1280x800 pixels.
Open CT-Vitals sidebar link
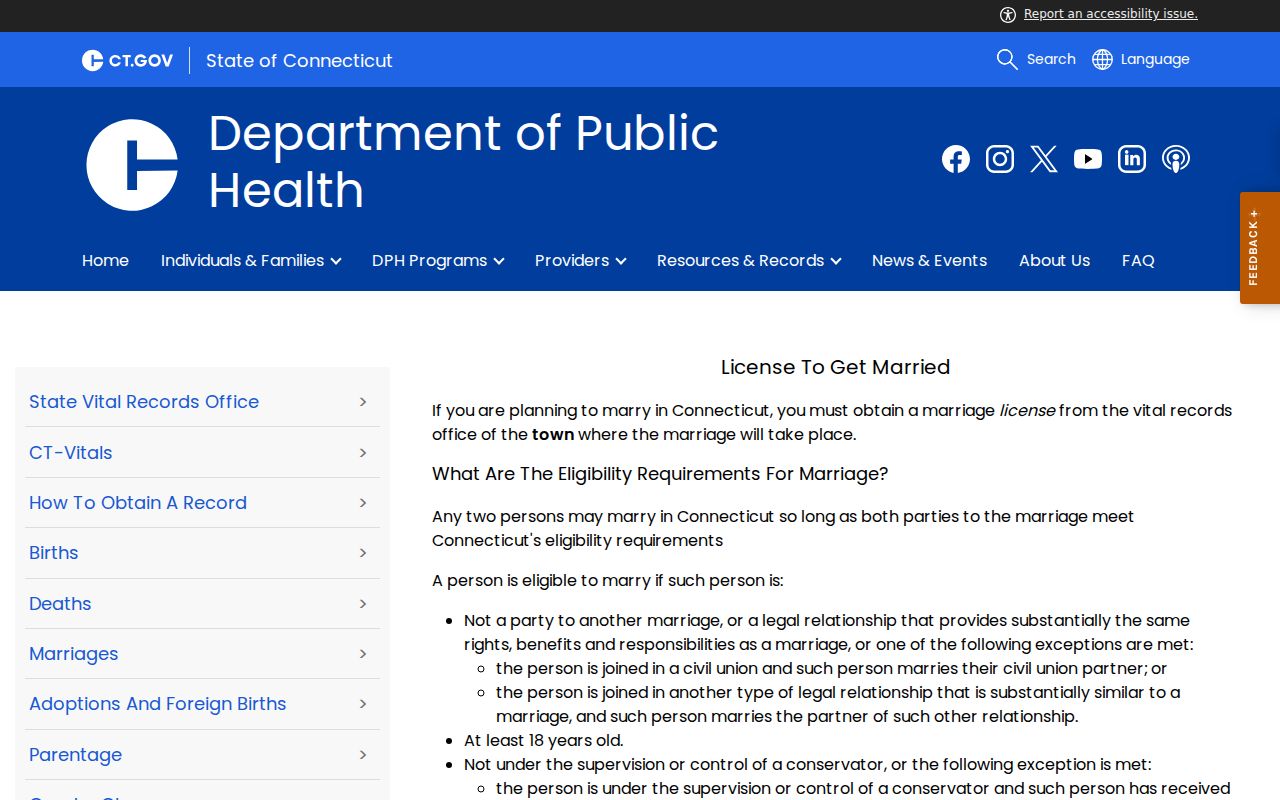tap(70, 452)
